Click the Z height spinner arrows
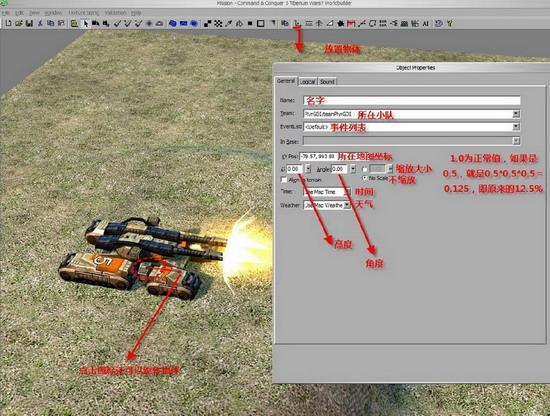Screen dimensions: 550x416 coord(308,169)
